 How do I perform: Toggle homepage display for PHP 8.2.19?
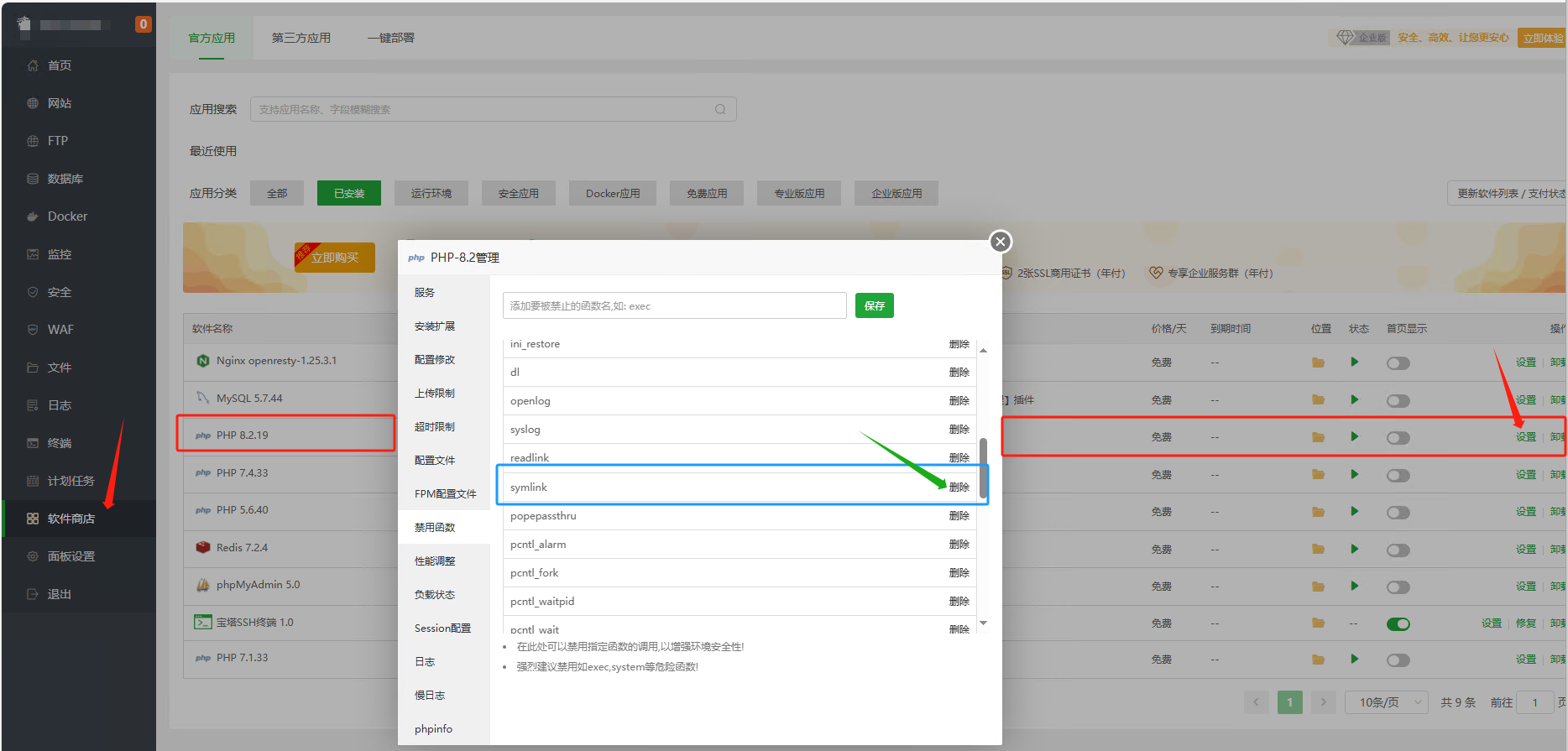pos(1398,438)
